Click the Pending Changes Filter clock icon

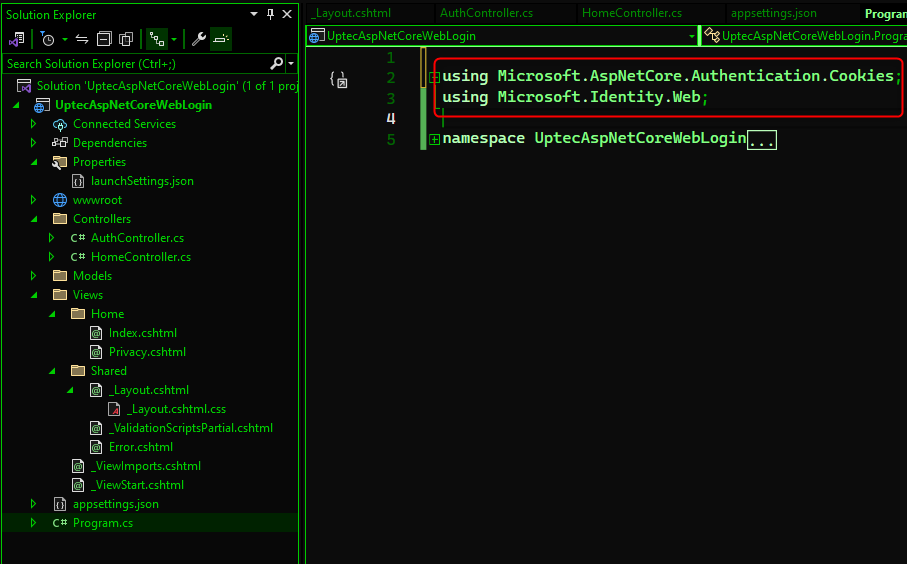pos(47,39)
